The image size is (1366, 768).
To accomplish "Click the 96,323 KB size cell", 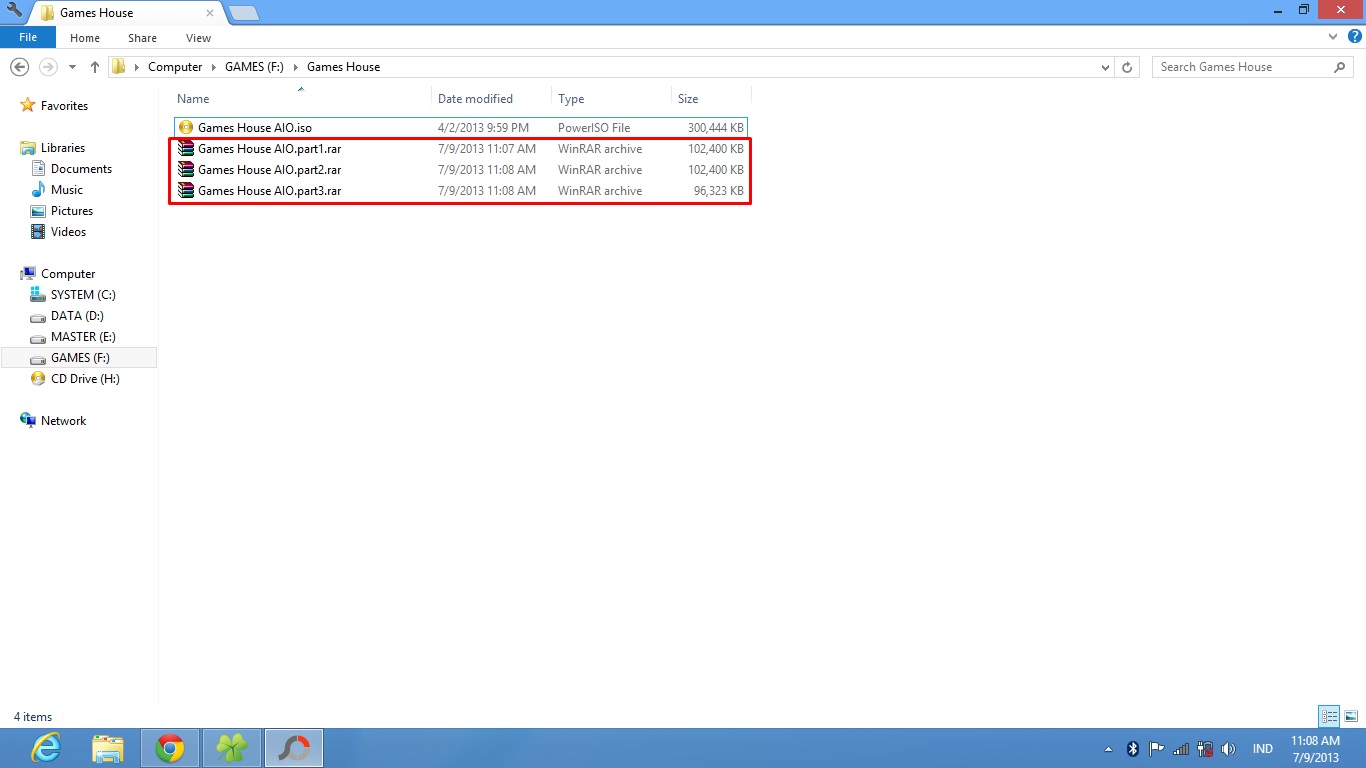I will (x=718, y=191).
